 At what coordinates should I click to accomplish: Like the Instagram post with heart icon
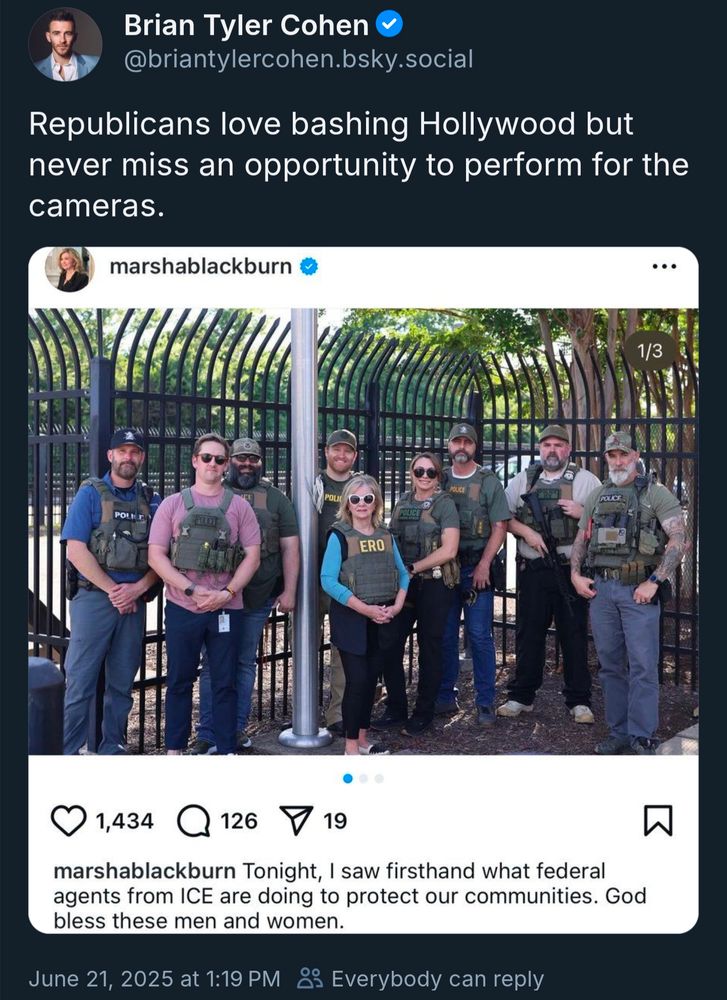tap(68, 820)
